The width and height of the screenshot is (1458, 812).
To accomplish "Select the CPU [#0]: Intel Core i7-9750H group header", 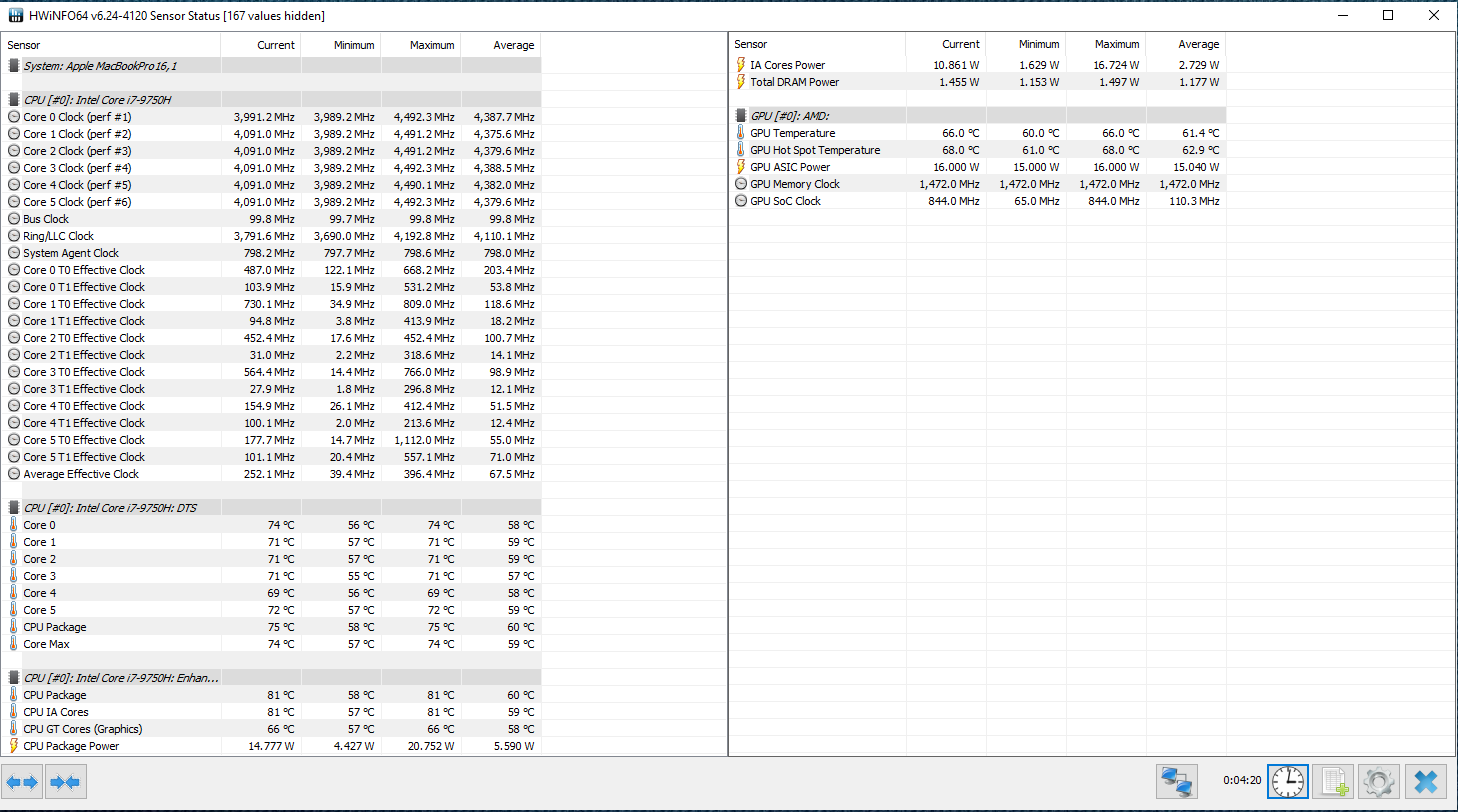I will (271, 100).
